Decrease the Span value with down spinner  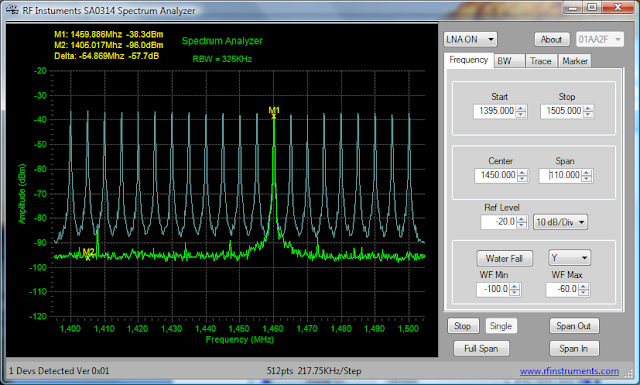(587, 178)
